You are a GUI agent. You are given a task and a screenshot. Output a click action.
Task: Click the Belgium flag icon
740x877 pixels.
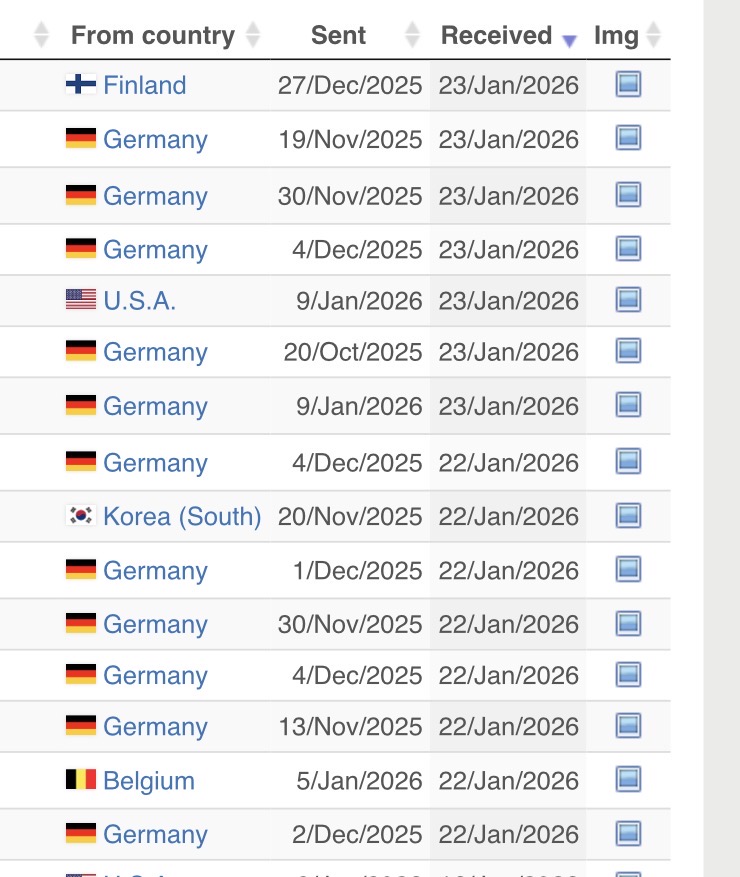coord(81,780)
